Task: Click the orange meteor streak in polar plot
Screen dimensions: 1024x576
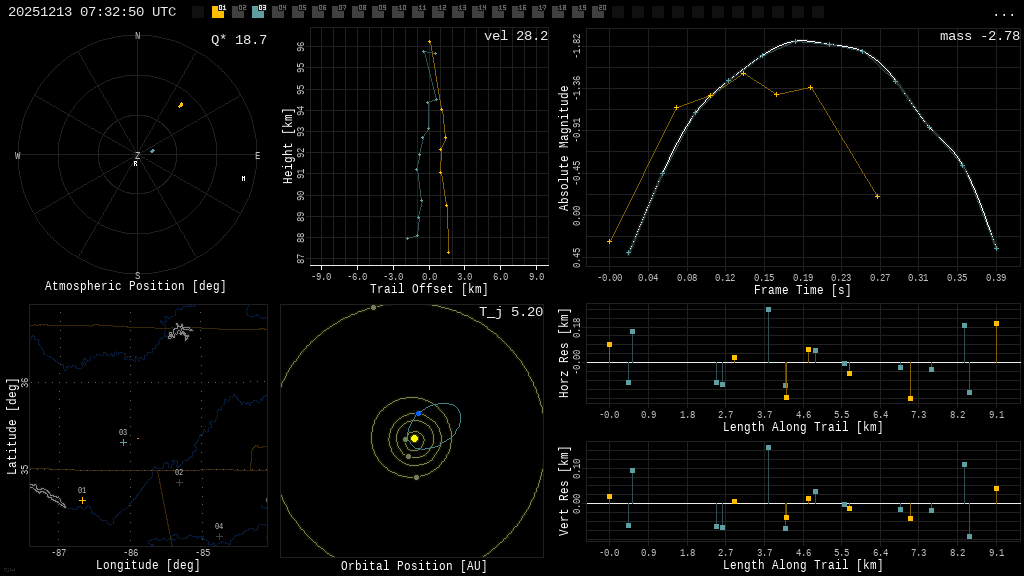Action: tap(180, 105)
